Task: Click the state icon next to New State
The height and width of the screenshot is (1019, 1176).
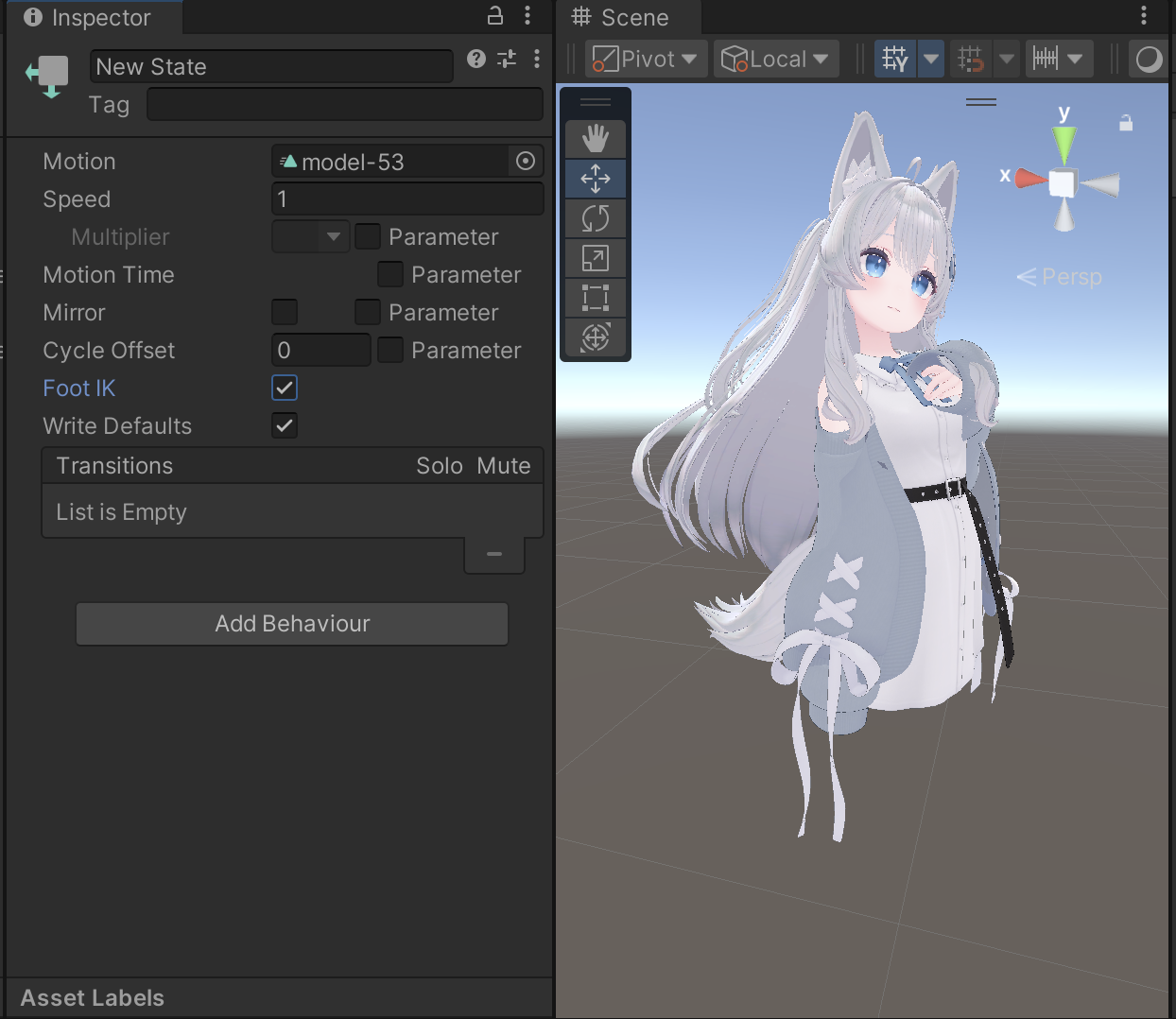Action: 48,76
